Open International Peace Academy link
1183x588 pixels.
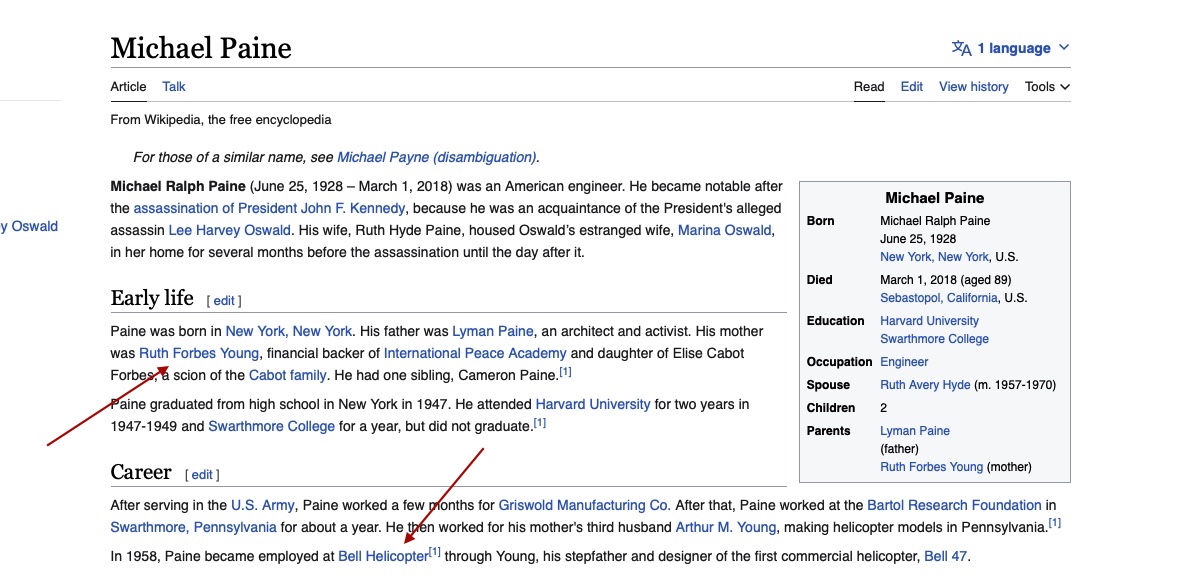click(x=475, y=353)
